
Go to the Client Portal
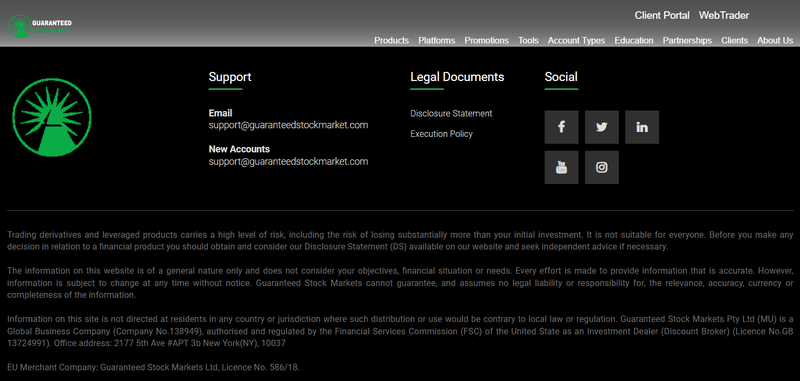click(x=662, y=15)
